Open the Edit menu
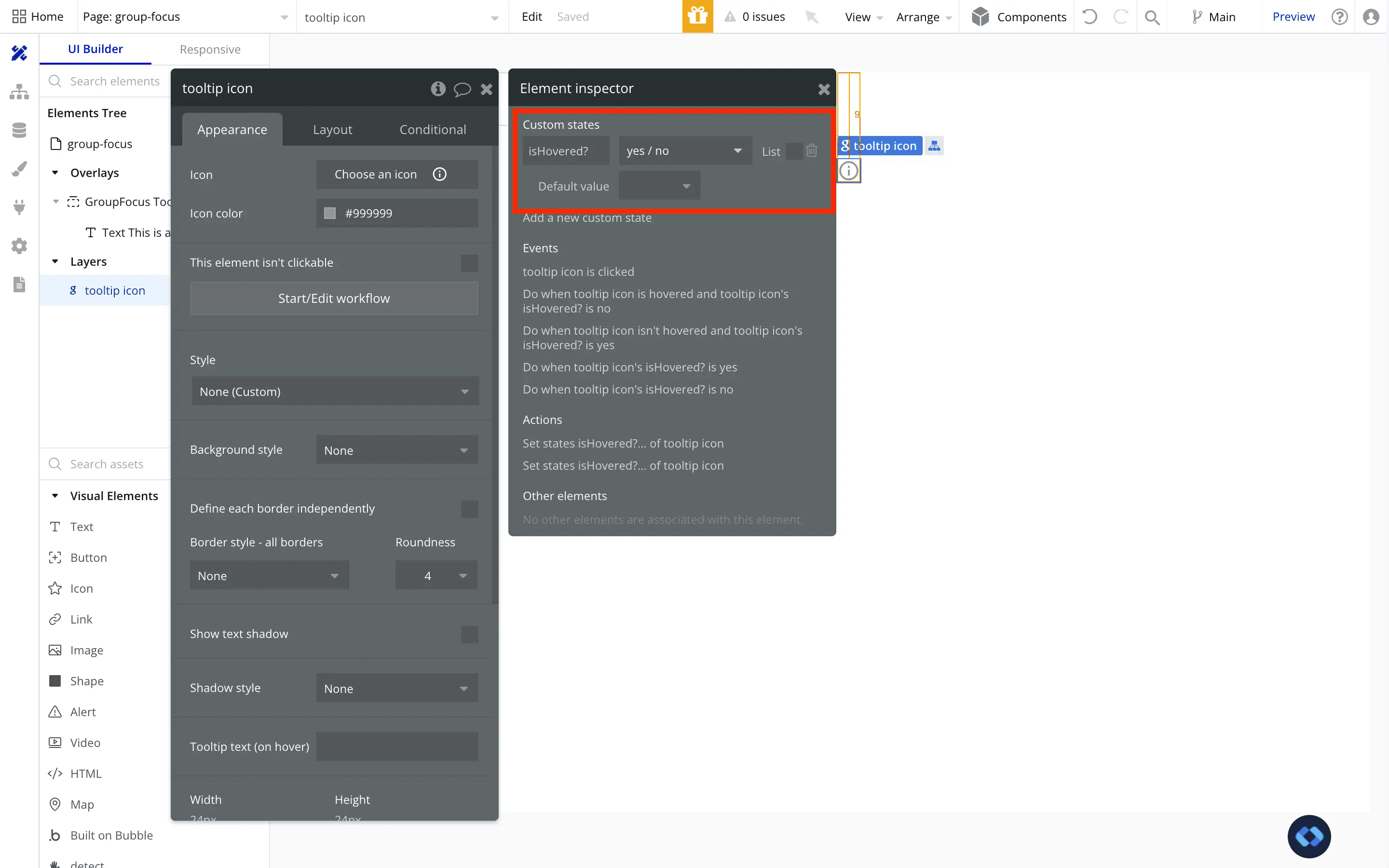Screen dimensions: 1389x868 [531, 17]
